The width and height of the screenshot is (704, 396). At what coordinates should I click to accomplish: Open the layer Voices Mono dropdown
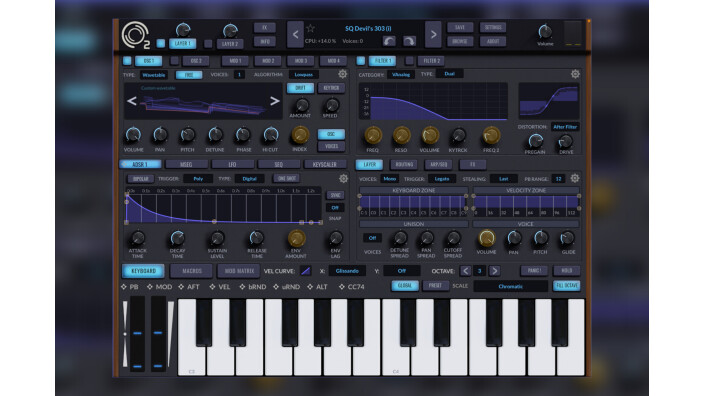(x=389, y=179)
